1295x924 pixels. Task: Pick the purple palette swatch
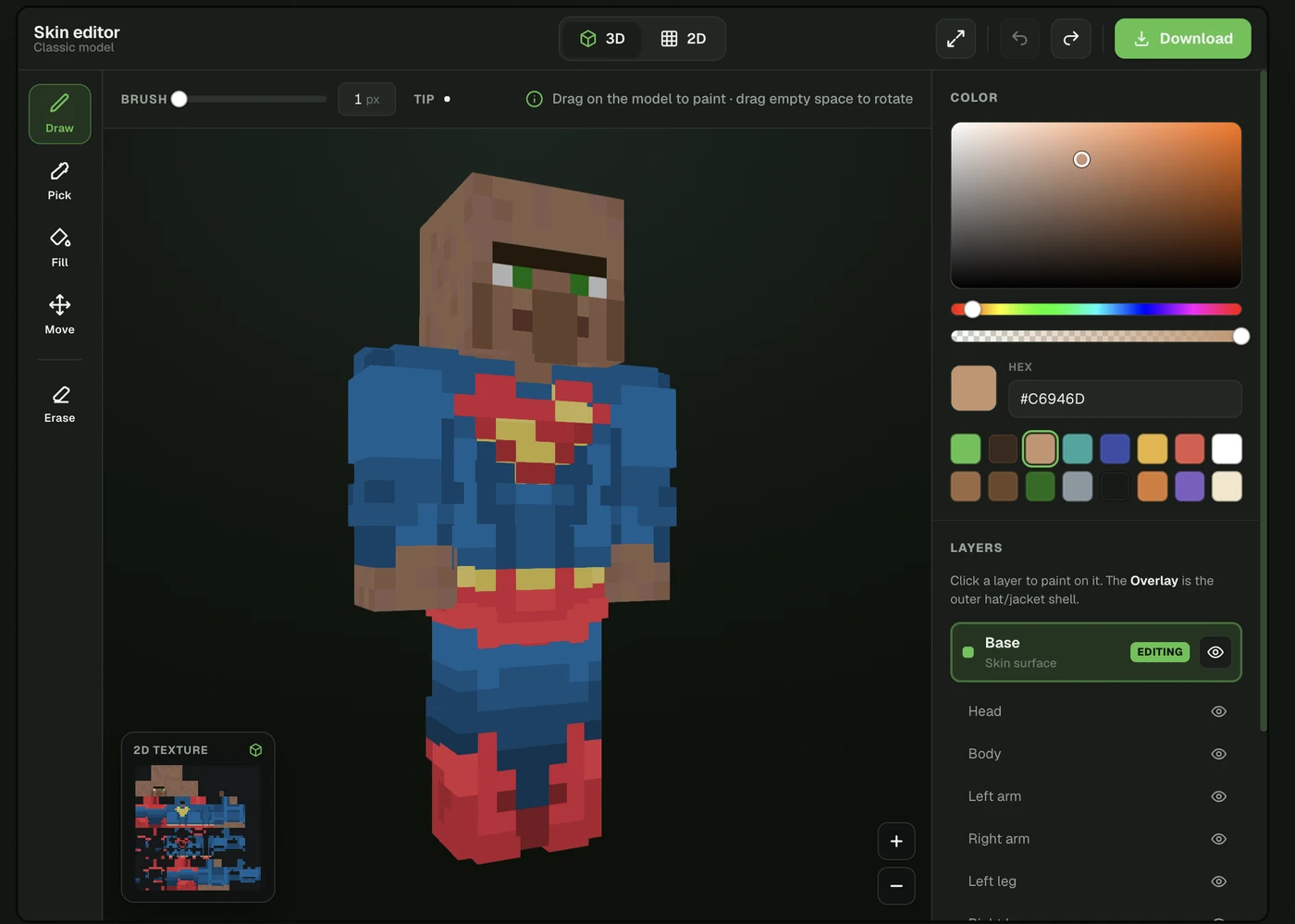coord(1190,487)
